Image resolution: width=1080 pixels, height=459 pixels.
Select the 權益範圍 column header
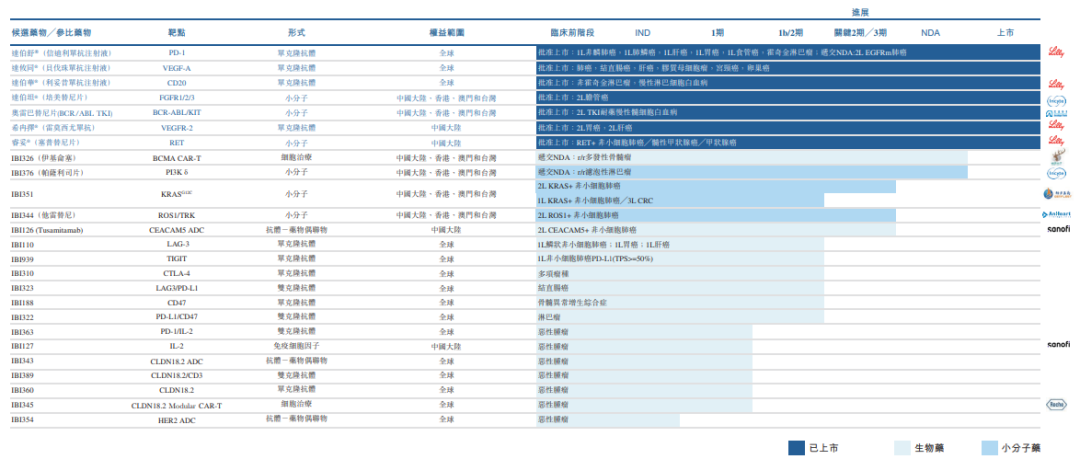pyautogui.click(x=446, y=32)
